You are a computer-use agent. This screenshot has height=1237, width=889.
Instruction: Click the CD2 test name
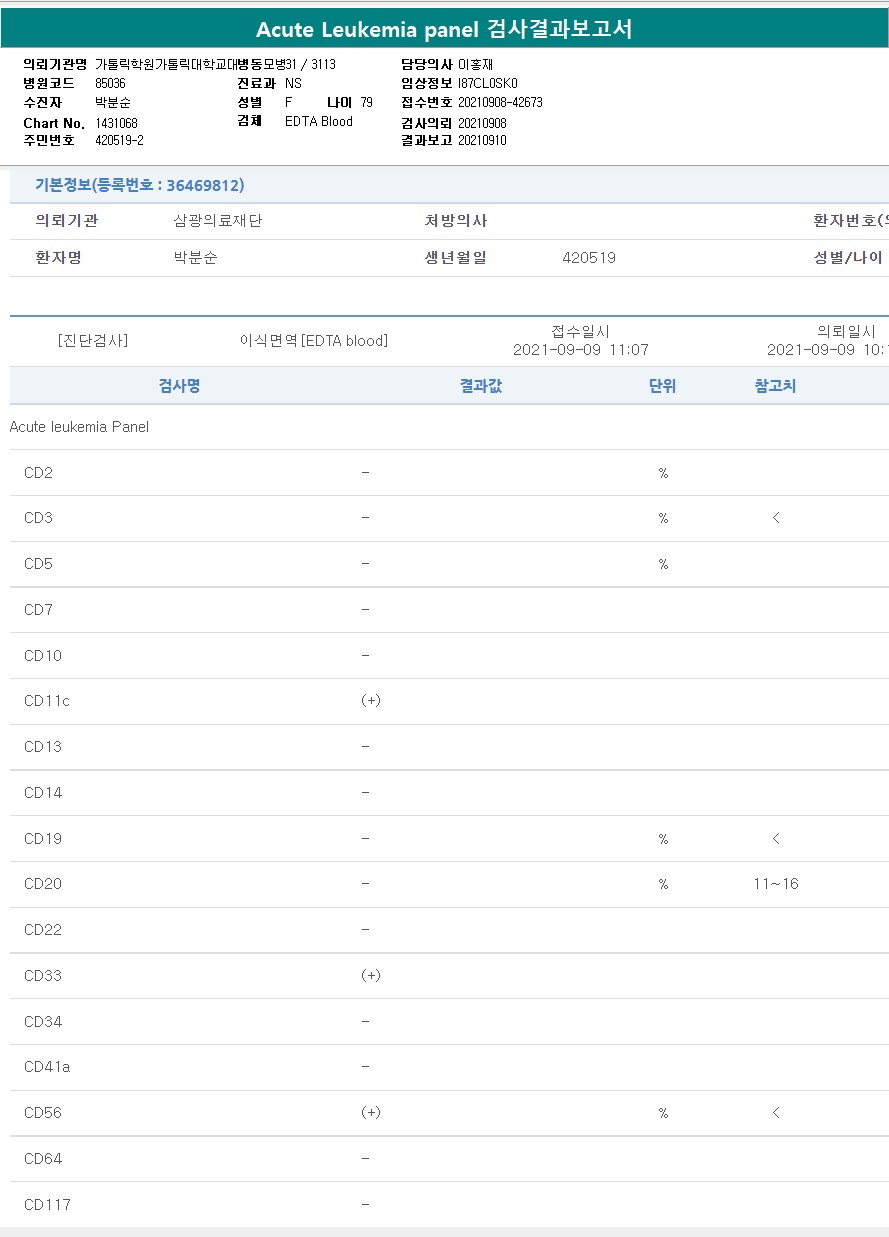pyautogui.click(x=38, y=473)
